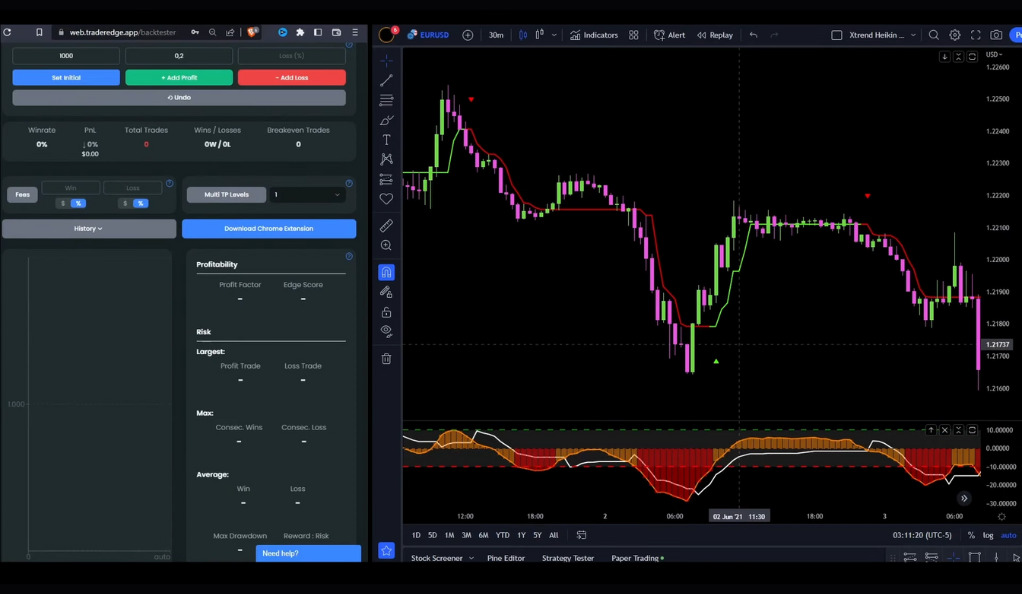Image resolution: width=1022 pixels, height=594 pixels.
Task: Switch chart to fullscreen mode
Action: [976, 35]
